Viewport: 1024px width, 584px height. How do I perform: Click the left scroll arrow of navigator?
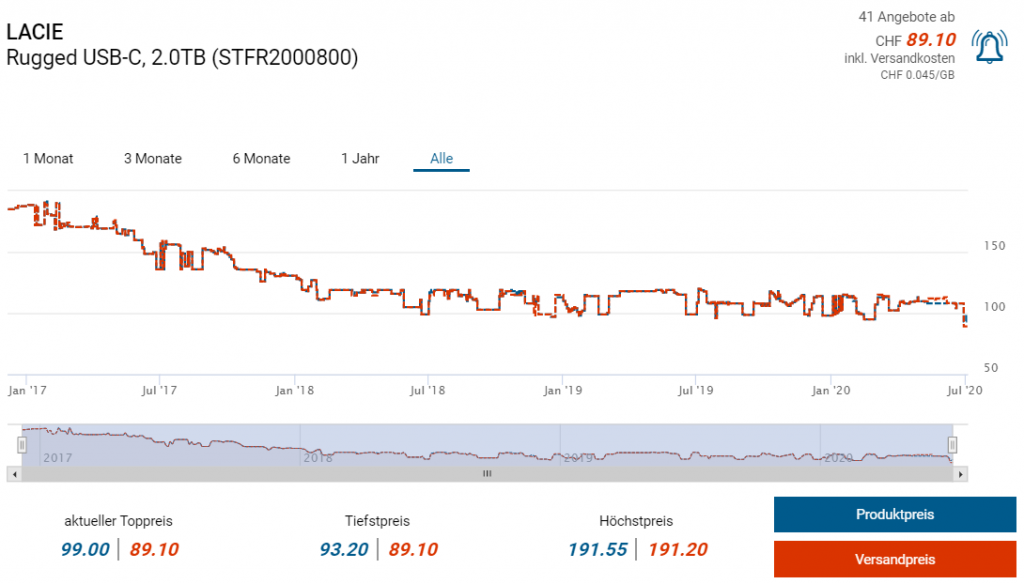point(14,474)
